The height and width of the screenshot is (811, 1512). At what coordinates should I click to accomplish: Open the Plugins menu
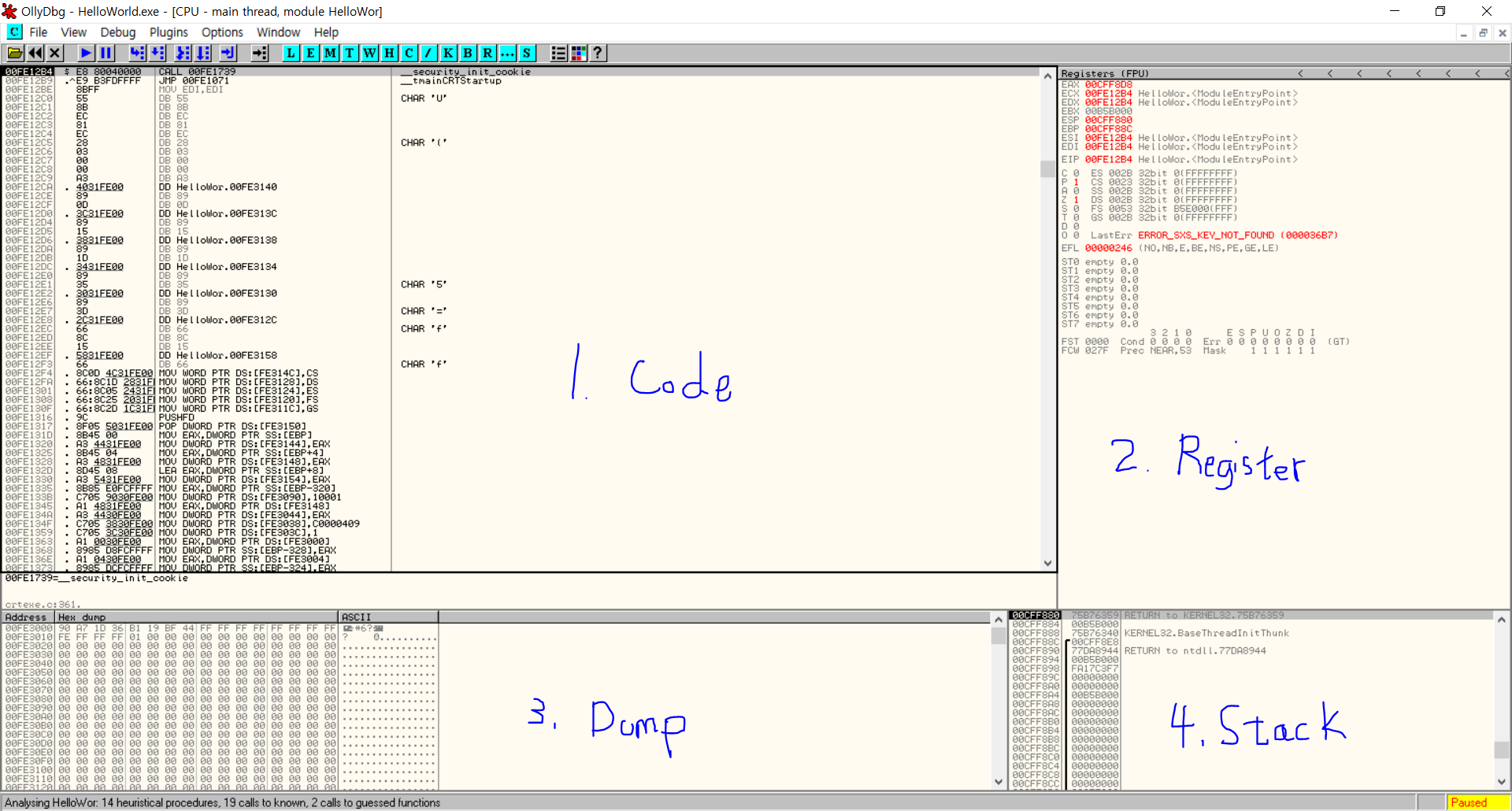[x=169, y=32]
